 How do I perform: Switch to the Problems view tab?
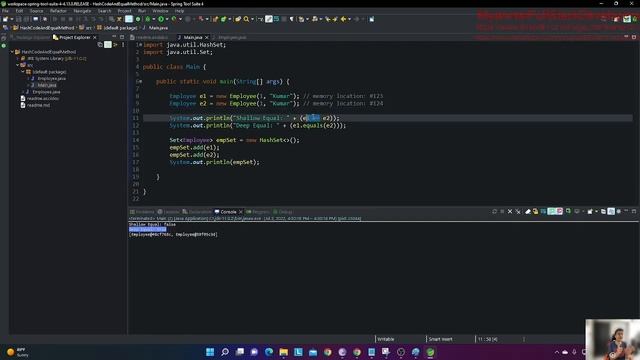click(x=142, y=212)
